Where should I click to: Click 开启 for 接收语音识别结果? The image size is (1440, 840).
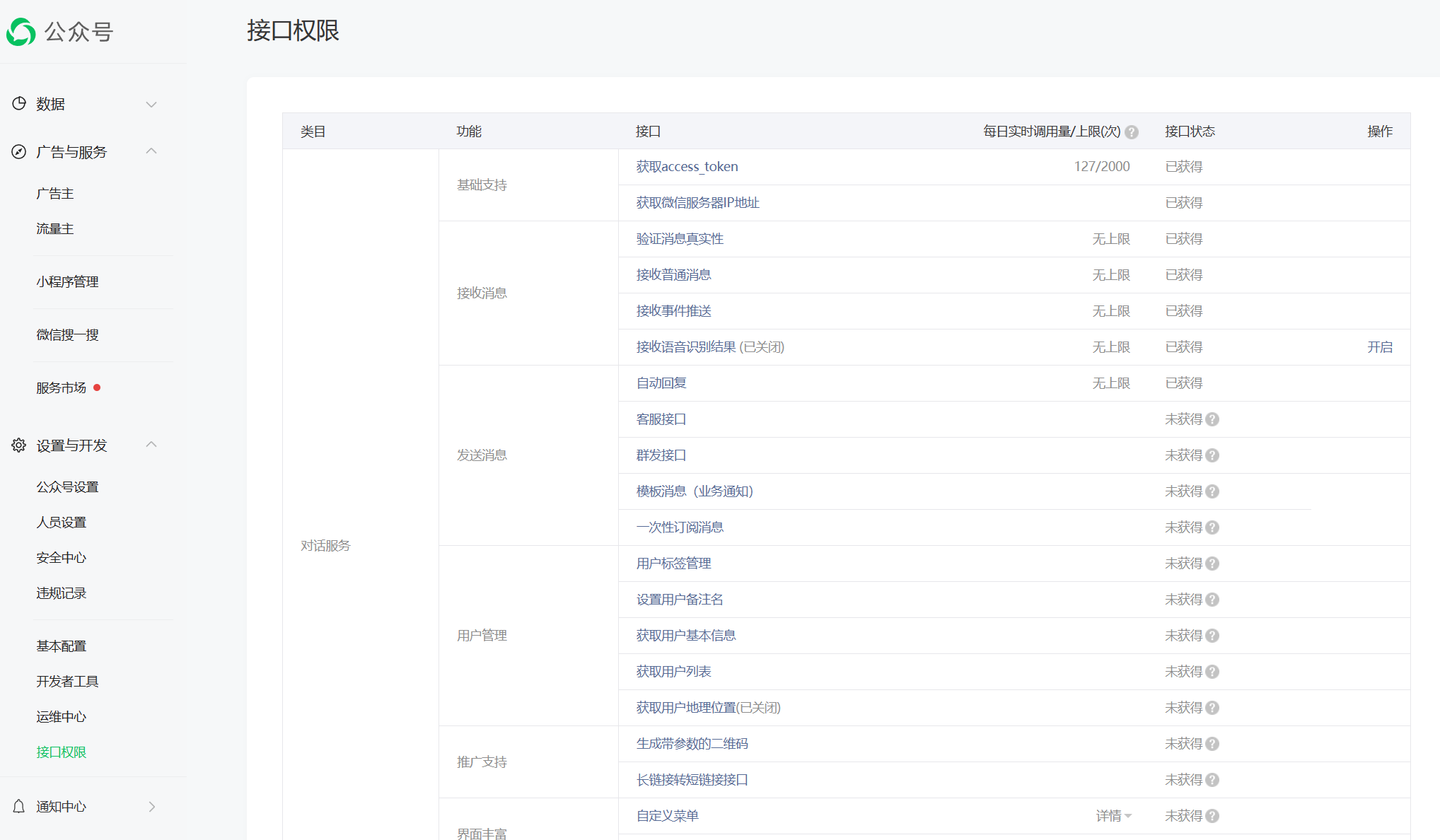(x=1379, y=347)
